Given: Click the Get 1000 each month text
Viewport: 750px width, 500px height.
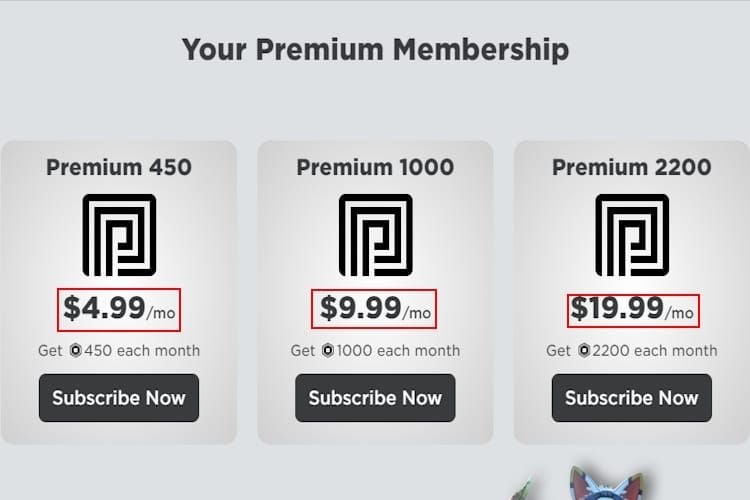Looking at the screenshot, I should [375, 351].
